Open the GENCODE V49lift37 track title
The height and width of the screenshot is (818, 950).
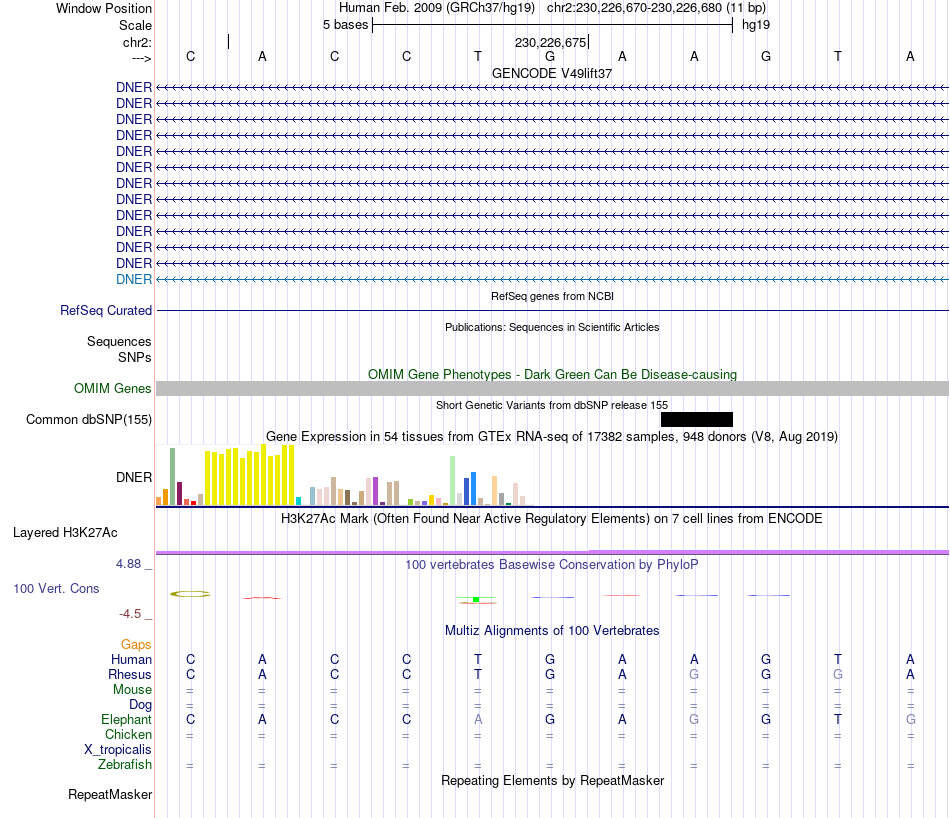552,73
